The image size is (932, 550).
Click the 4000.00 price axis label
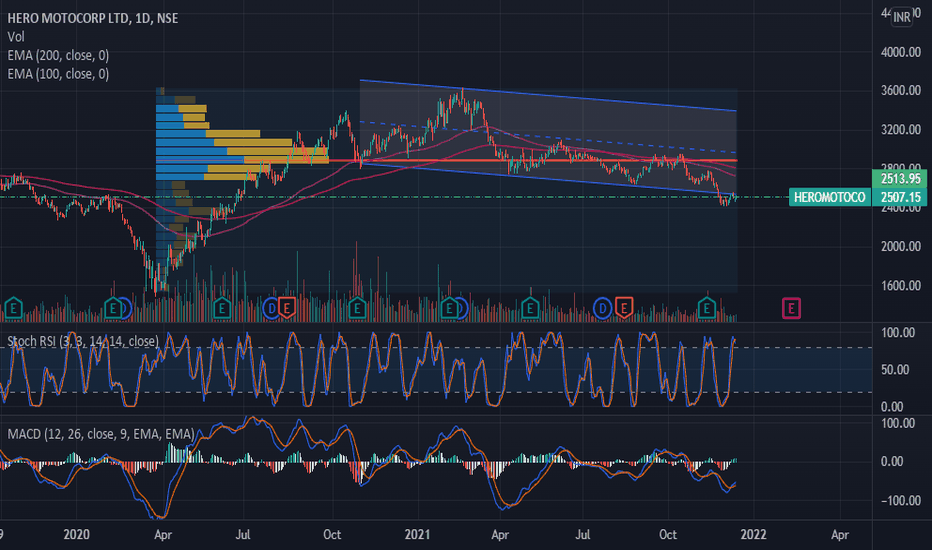(900, 52)
